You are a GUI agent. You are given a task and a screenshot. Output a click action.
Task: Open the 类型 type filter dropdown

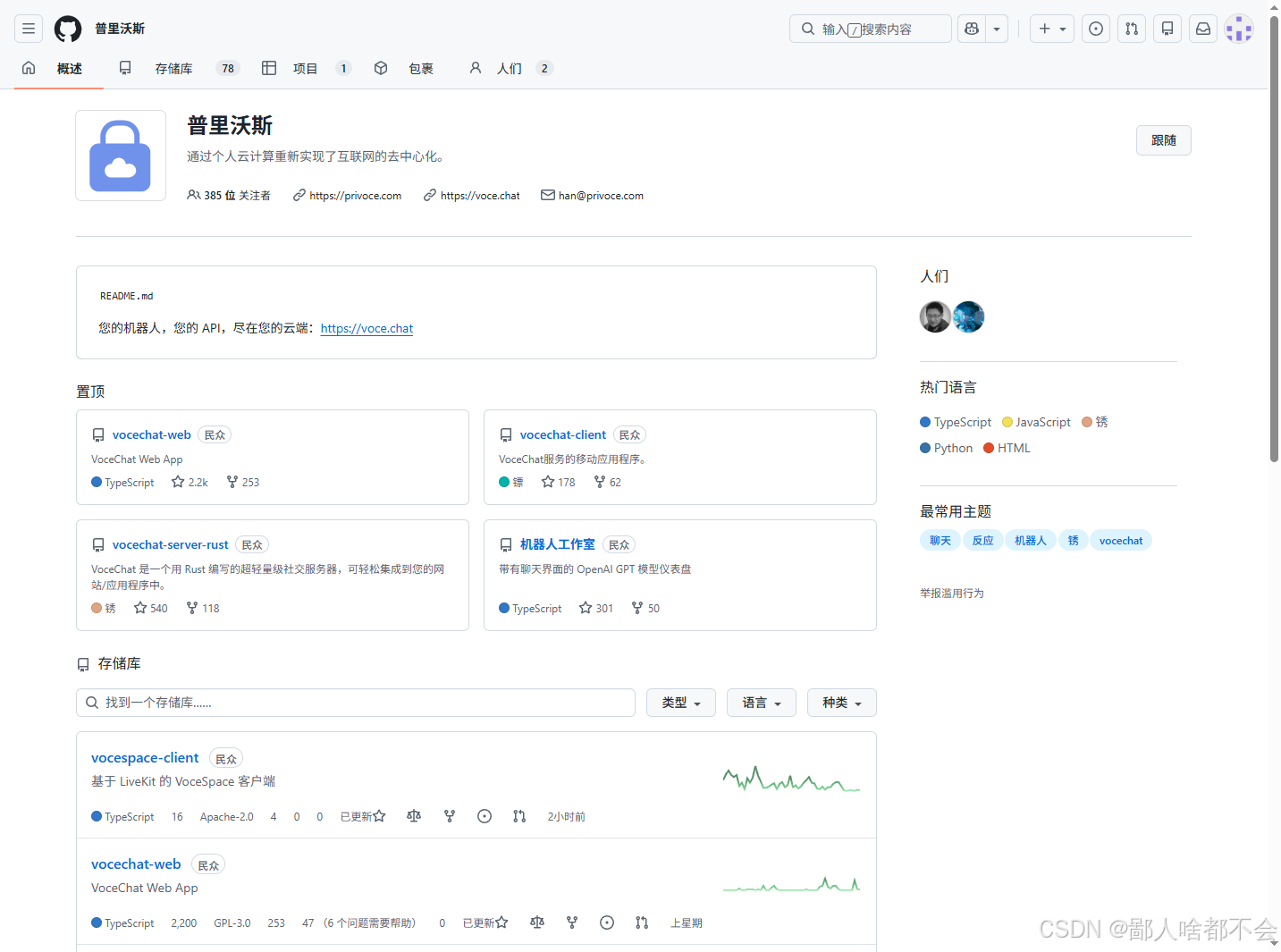680,703
